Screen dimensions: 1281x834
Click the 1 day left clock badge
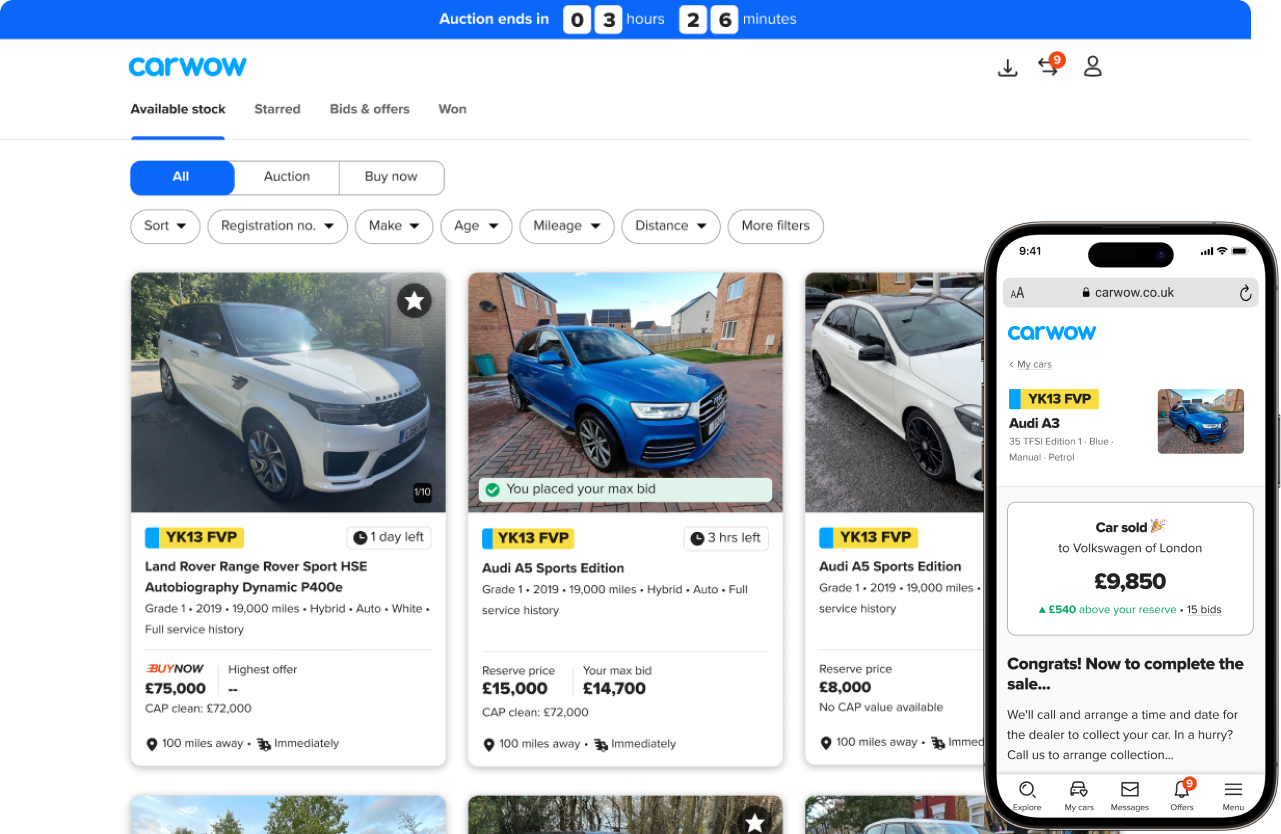(390, 537)
